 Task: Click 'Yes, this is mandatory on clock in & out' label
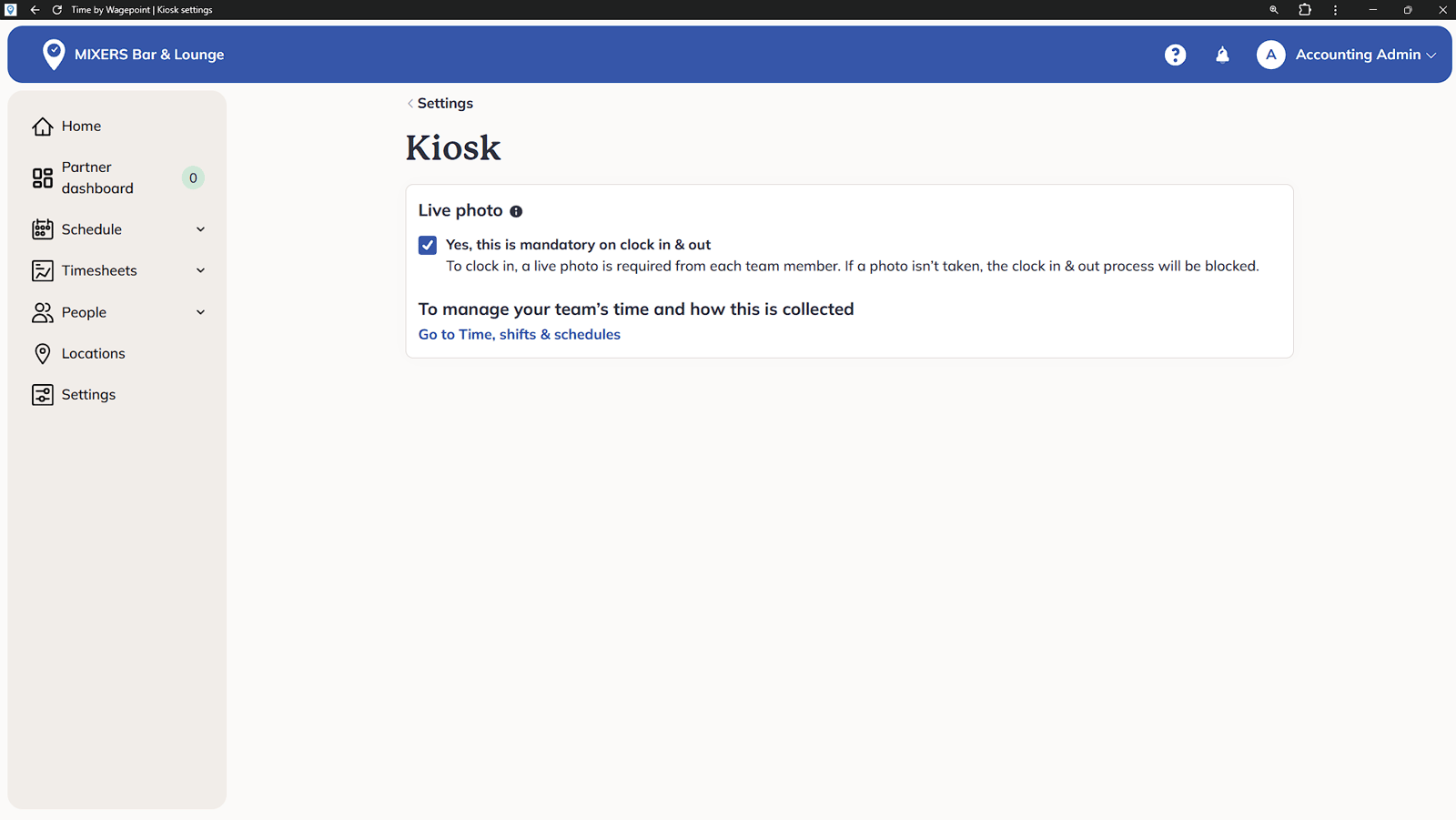(x=578, y=245)
